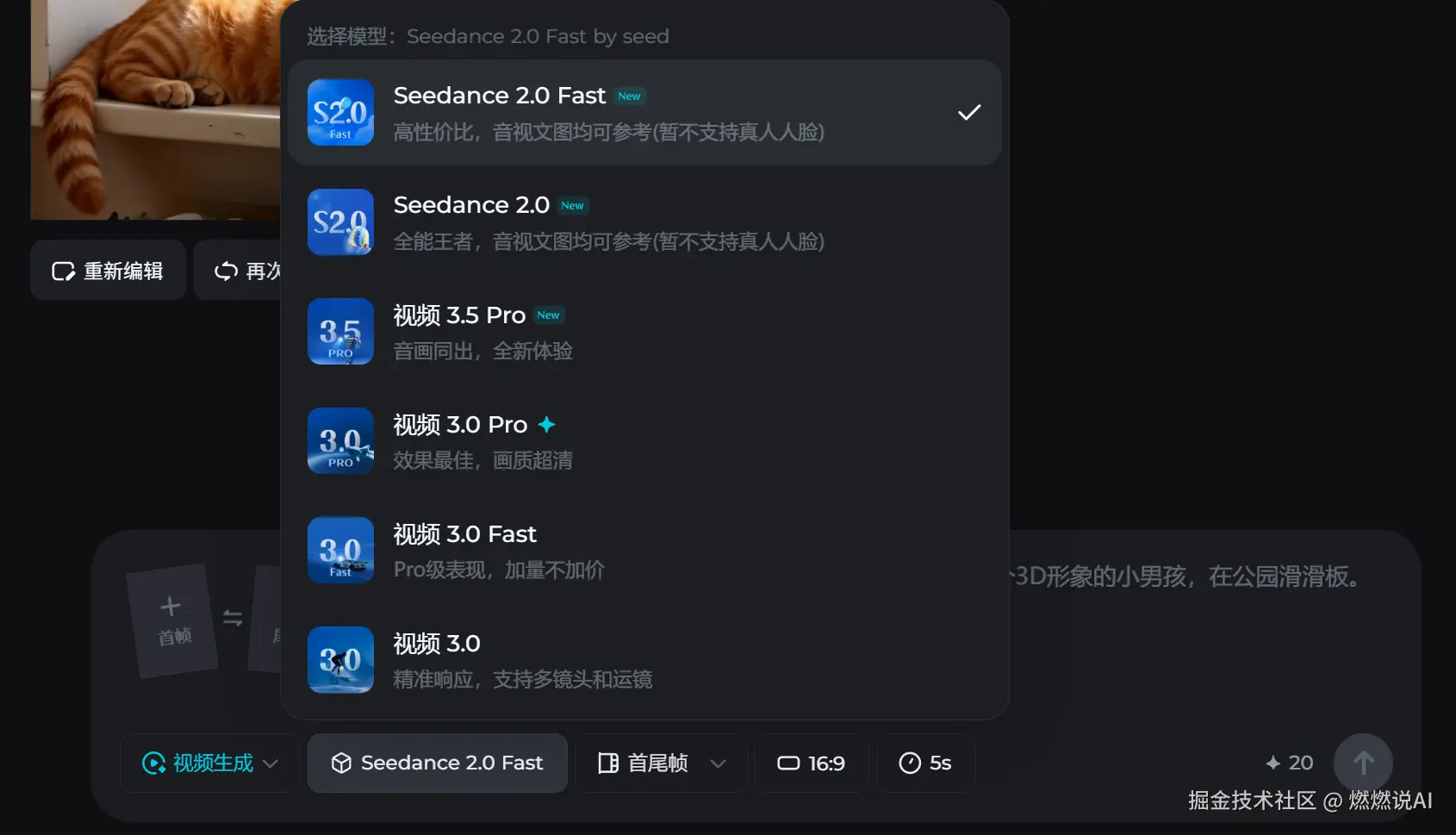Screen dimensions: 1456x835
Task: Click the New badge next to Seedance 2.0
Action: (x=573, y=206)
